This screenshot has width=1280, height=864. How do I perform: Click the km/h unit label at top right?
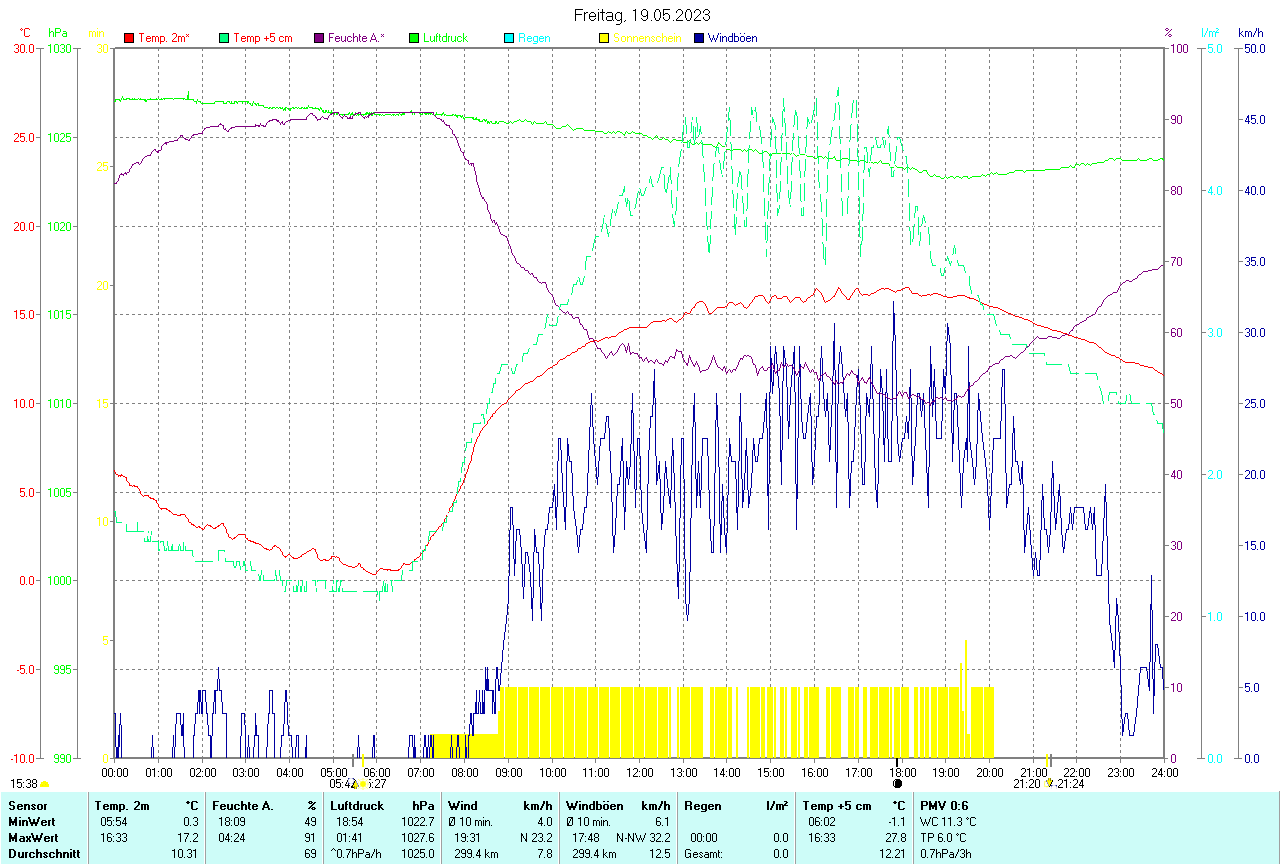tap(1251, 33)
